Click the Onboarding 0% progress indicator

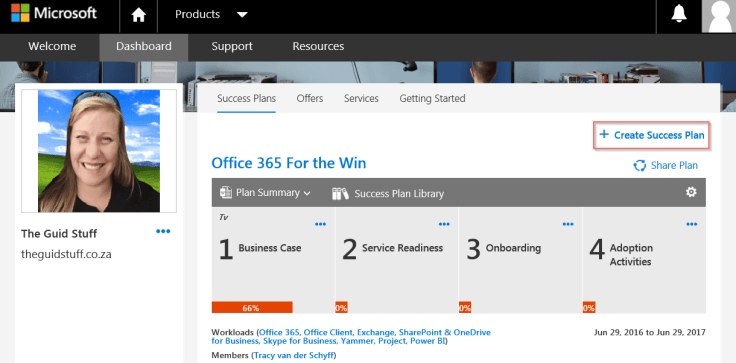click(x=465, y=308)
